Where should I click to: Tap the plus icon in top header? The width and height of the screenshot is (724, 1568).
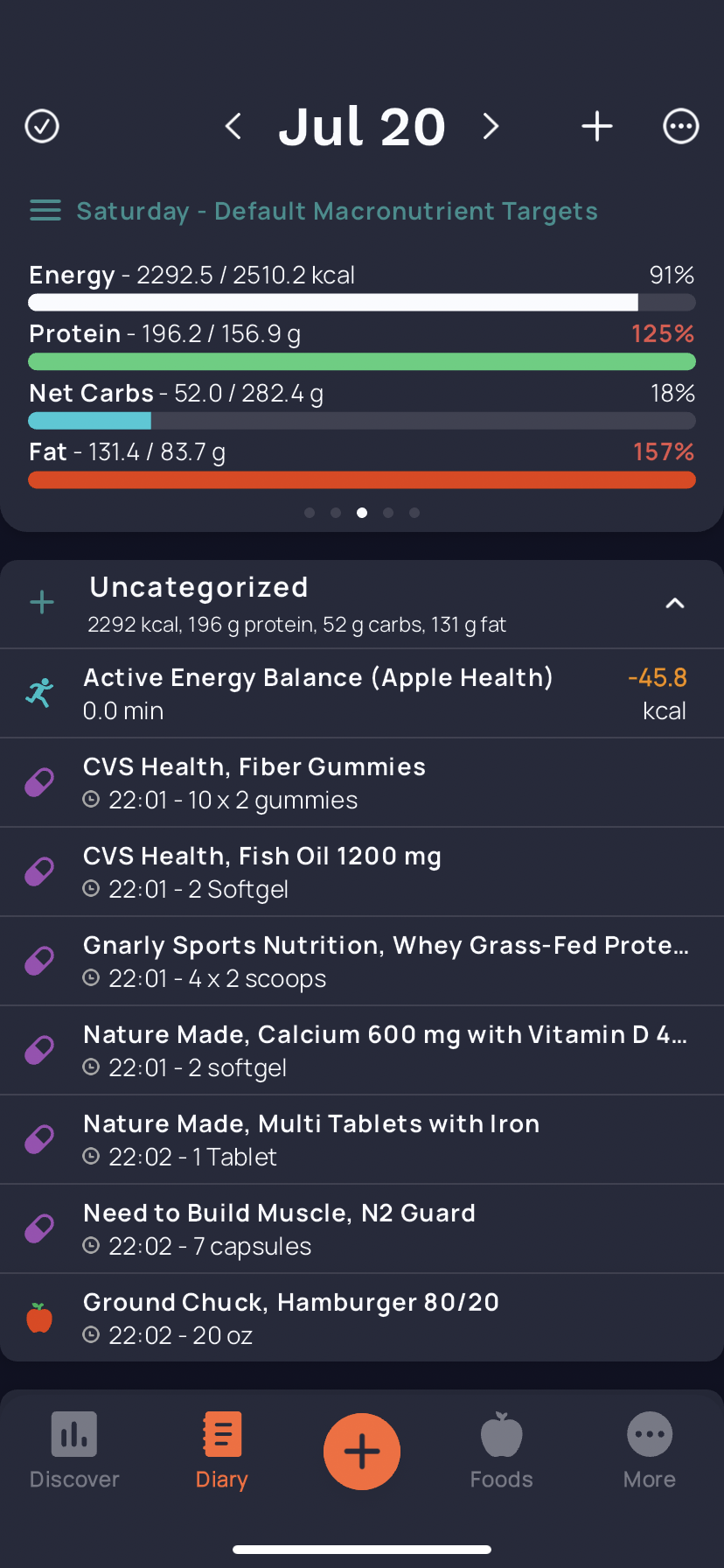[x=597, y=127]
